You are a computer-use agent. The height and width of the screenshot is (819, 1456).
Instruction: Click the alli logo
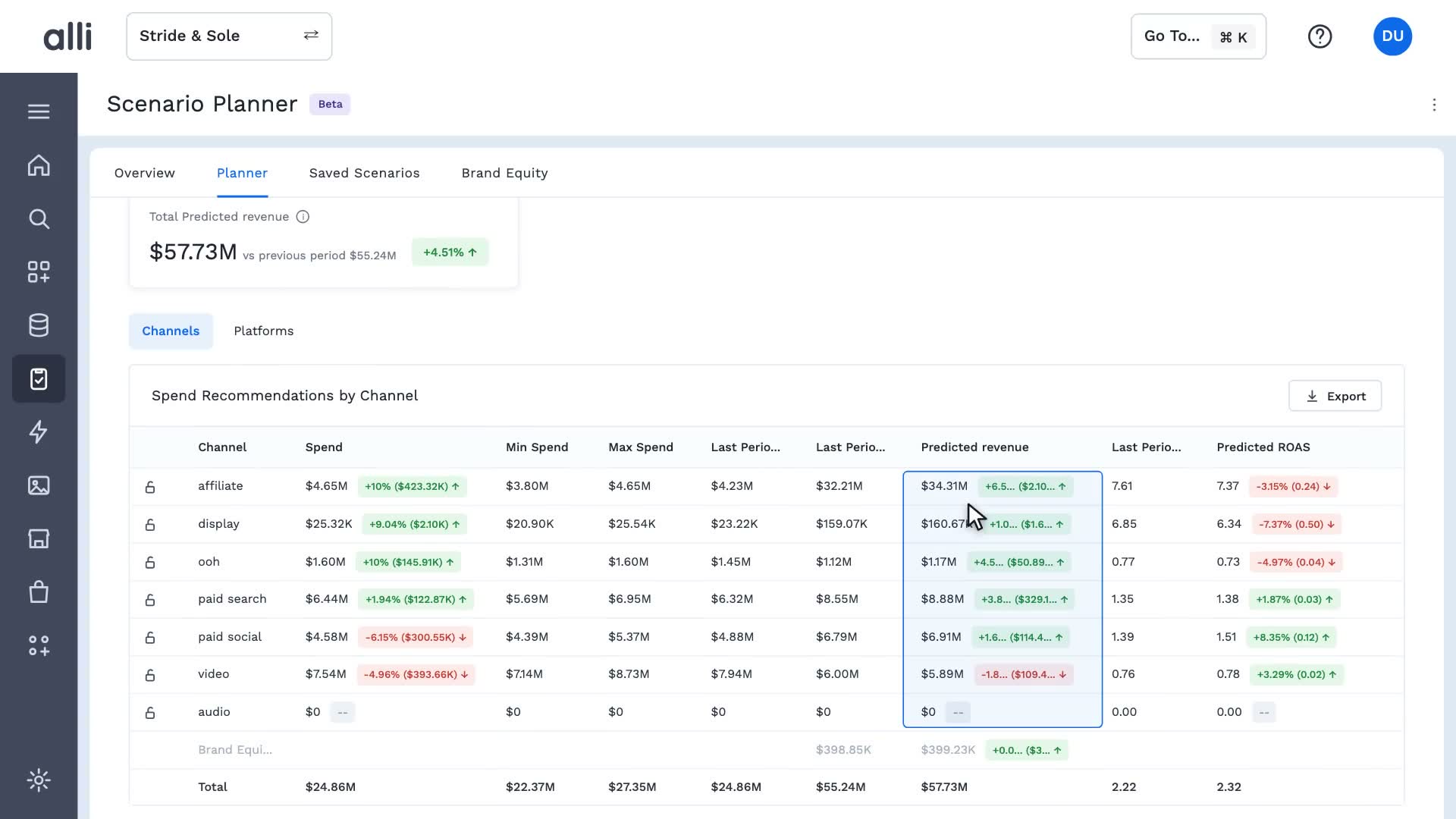(67, 36)
